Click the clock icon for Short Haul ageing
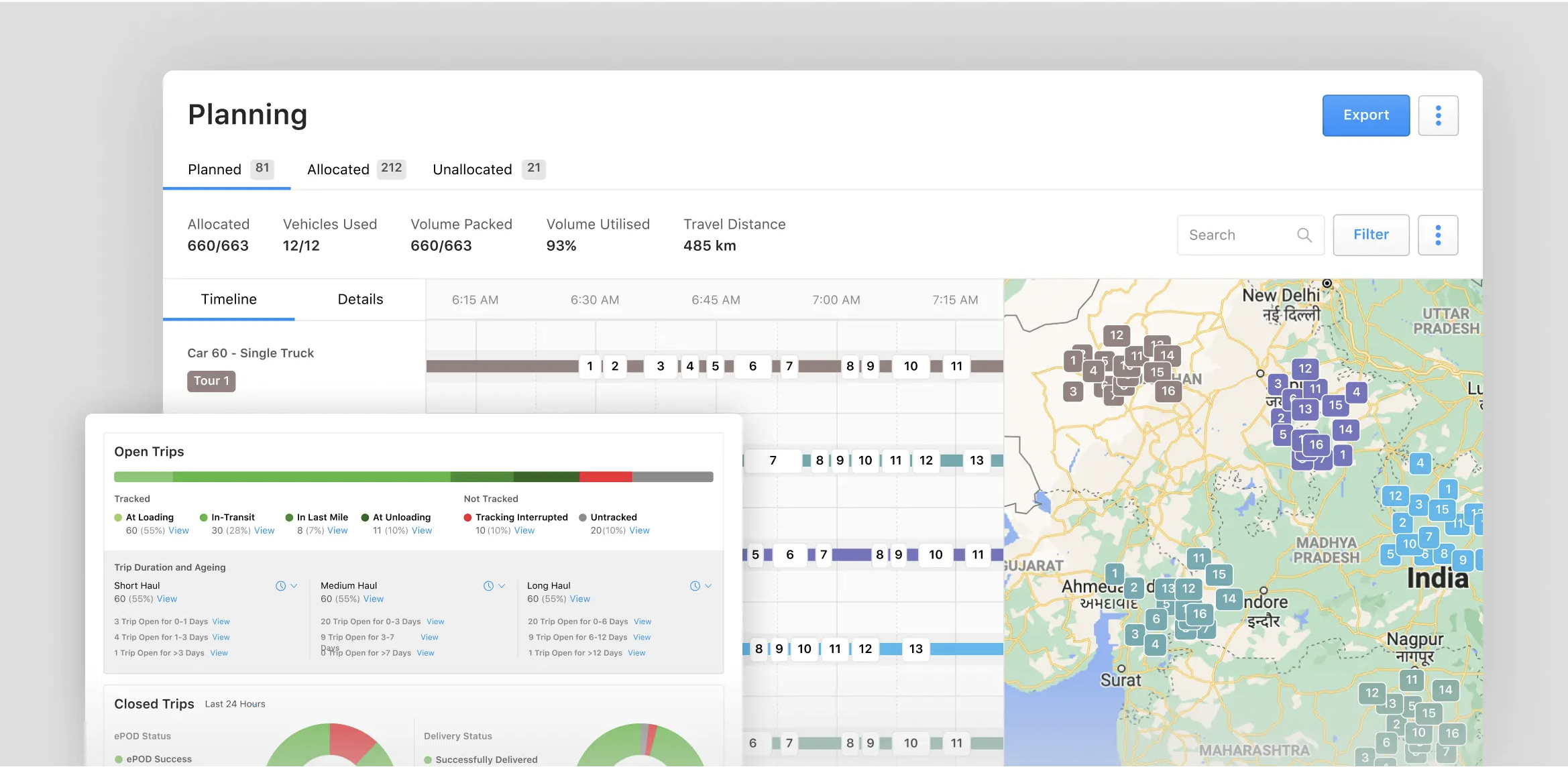 click(x=281, y=585)
